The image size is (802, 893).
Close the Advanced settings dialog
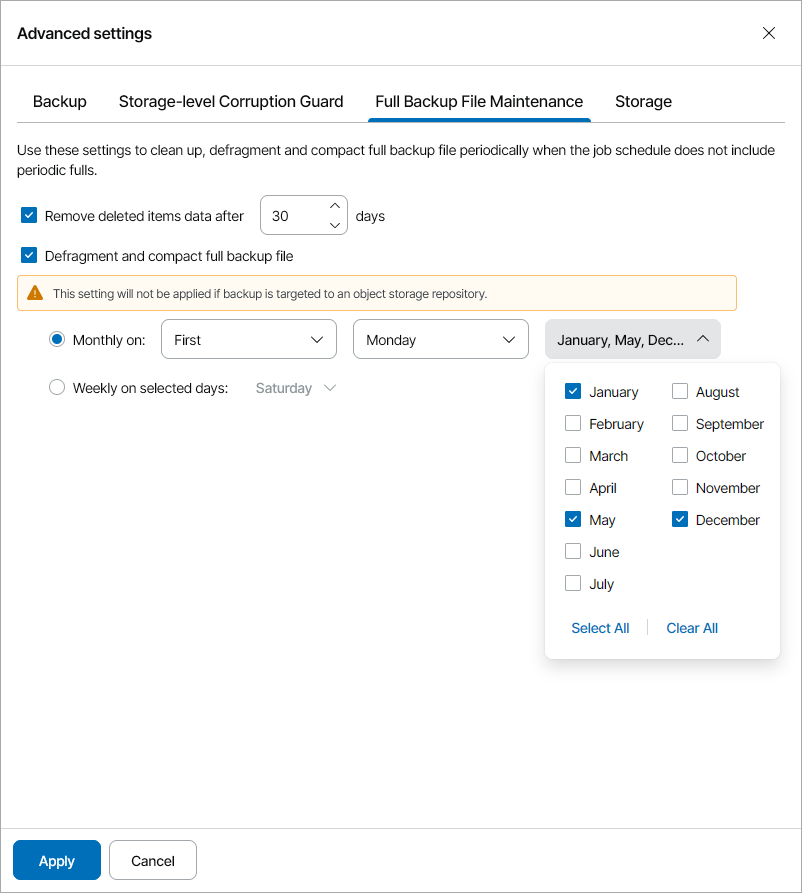[768, 33]
